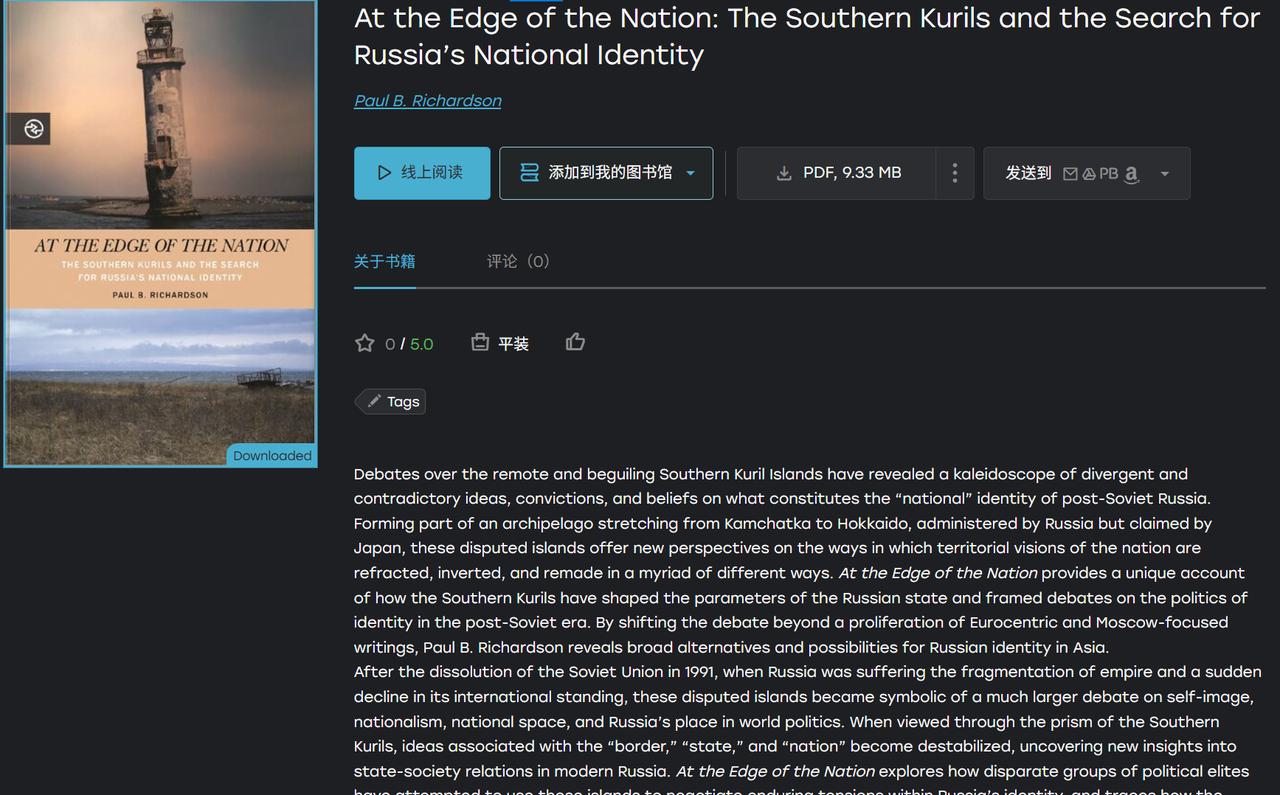Image resolution: width=1280 pixels, height=795 pixels.
Task: Send book via the Google Drive icon
Action: pos(1089,174)
